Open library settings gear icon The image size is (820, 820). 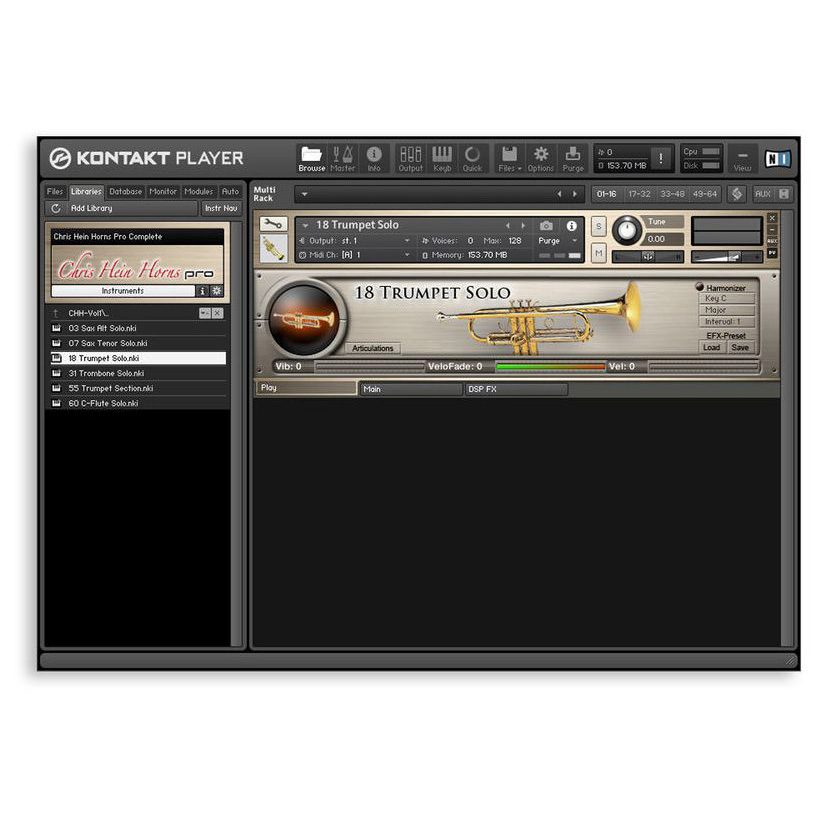tap(217, 291)
